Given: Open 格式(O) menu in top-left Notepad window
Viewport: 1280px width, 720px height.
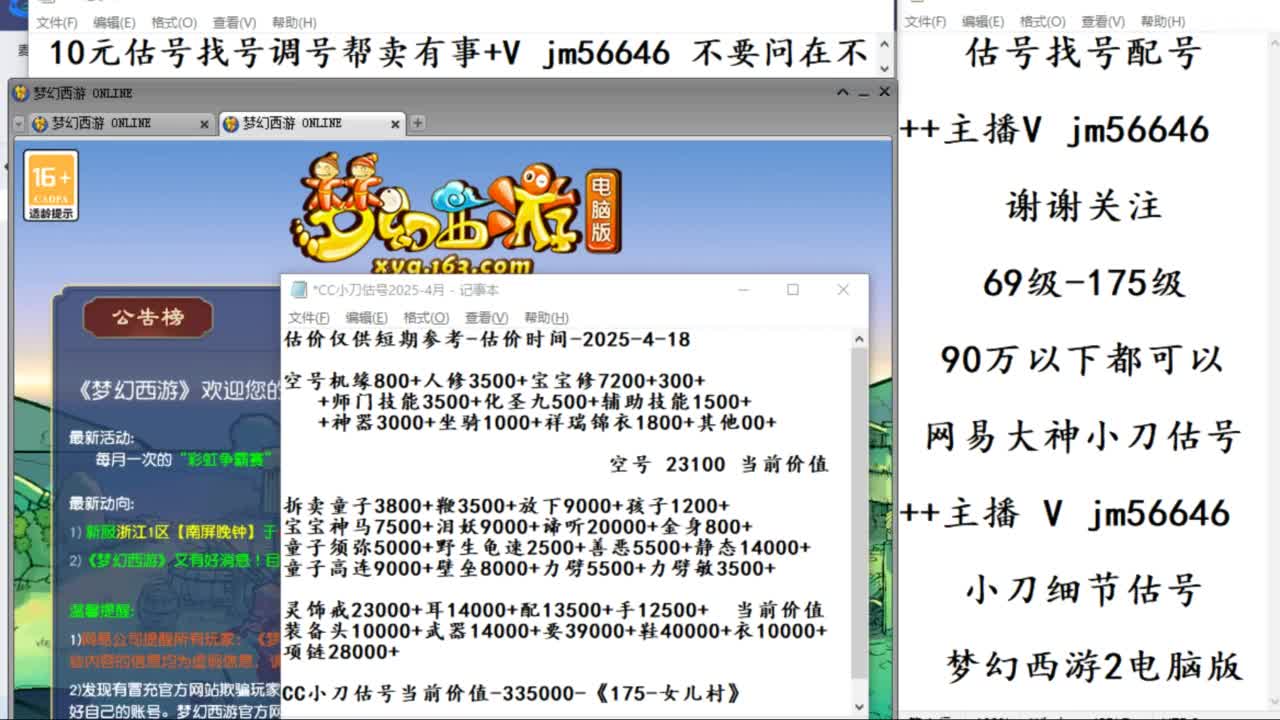Looking at the screenshot, I should [x=174, y=22].
